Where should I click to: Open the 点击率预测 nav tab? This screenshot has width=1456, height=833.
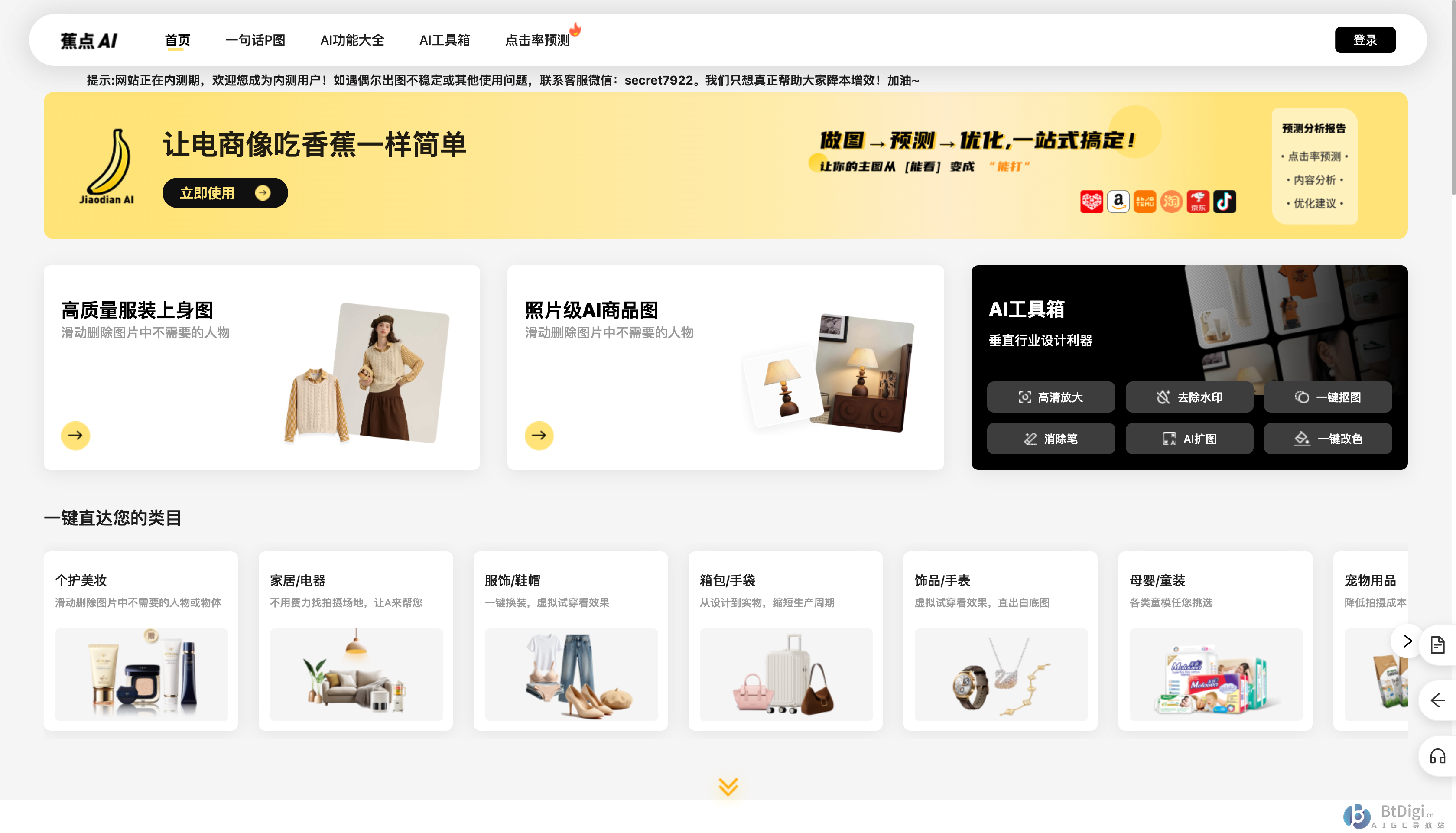coord(537,40)
